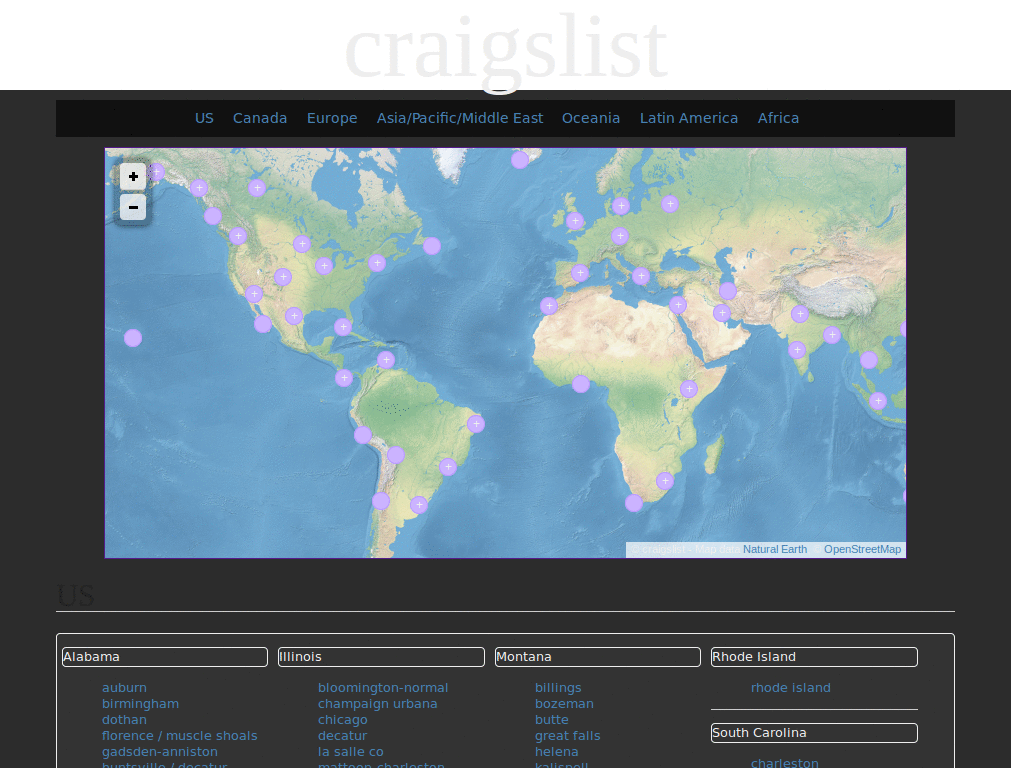This screenshot has height=768, width=1024.
Task: Click the marker at South Africa's southwestern tip
Action: click(x=634, y=503)
